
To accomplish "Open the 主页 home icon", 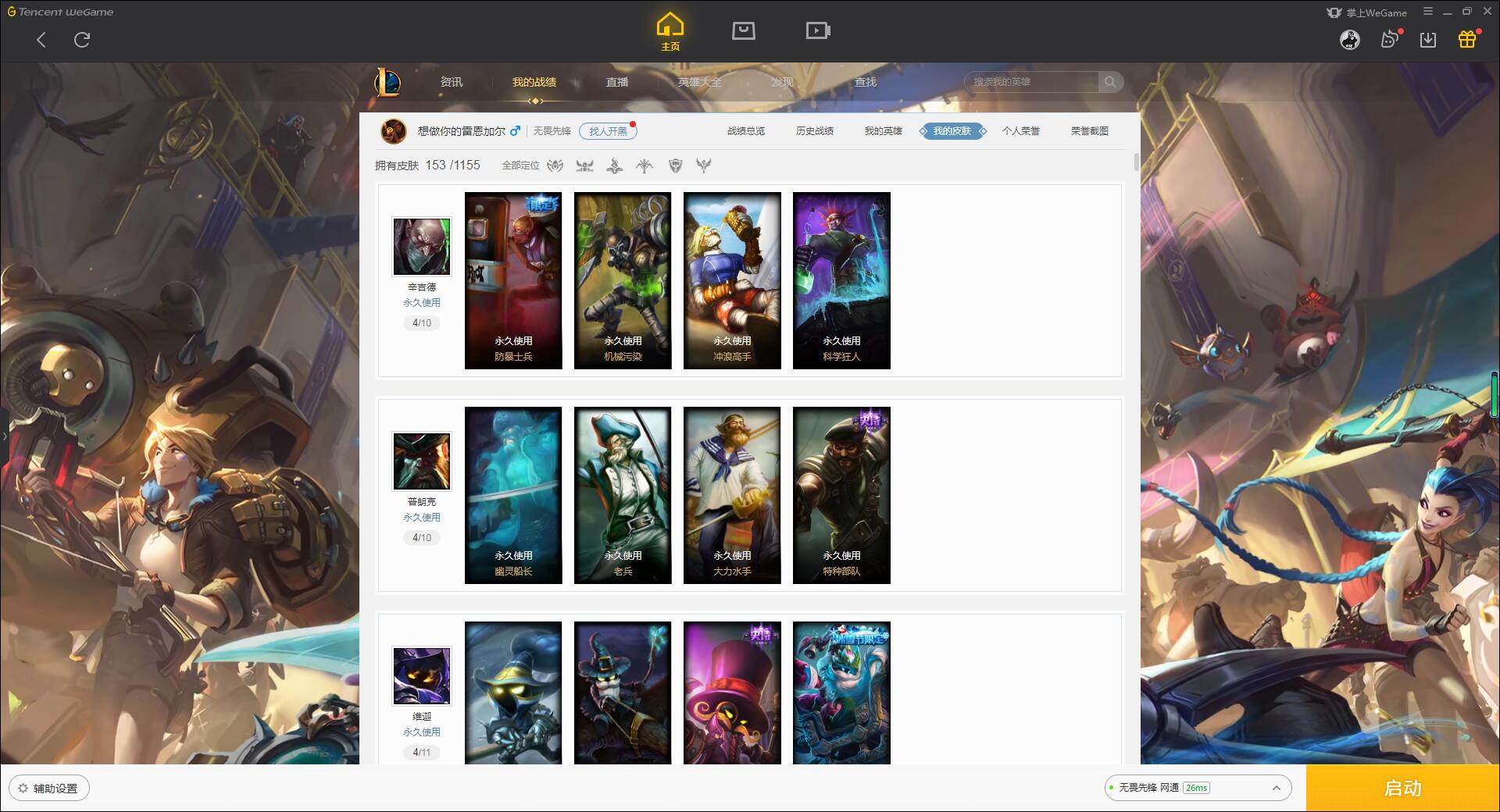I will coord(670,32).
